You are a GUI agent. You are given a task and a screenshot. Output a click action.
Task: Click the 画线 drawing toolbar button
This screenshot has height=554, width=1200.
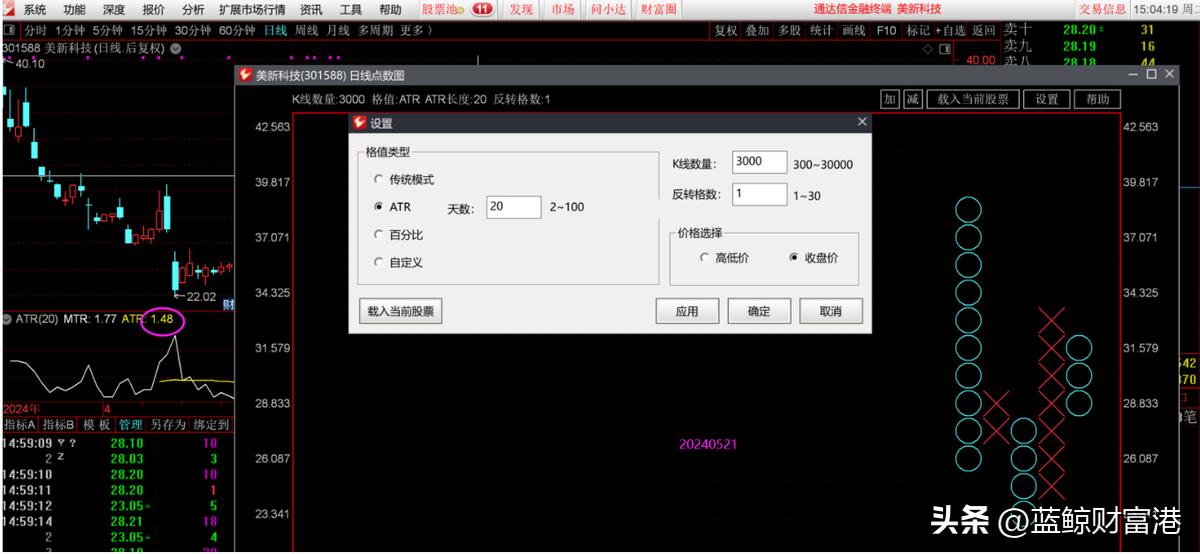coord(853,31)
